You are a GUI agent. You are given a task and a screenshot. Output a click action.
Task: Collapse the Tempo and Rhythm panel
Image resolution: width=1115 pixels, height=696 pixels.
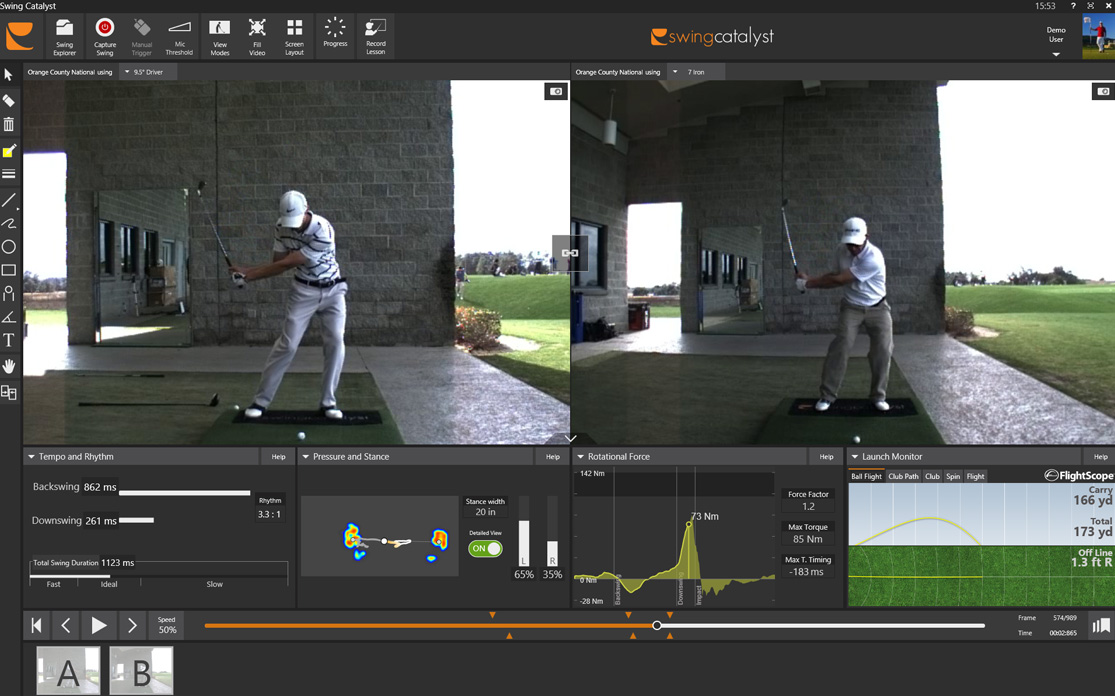31,457
